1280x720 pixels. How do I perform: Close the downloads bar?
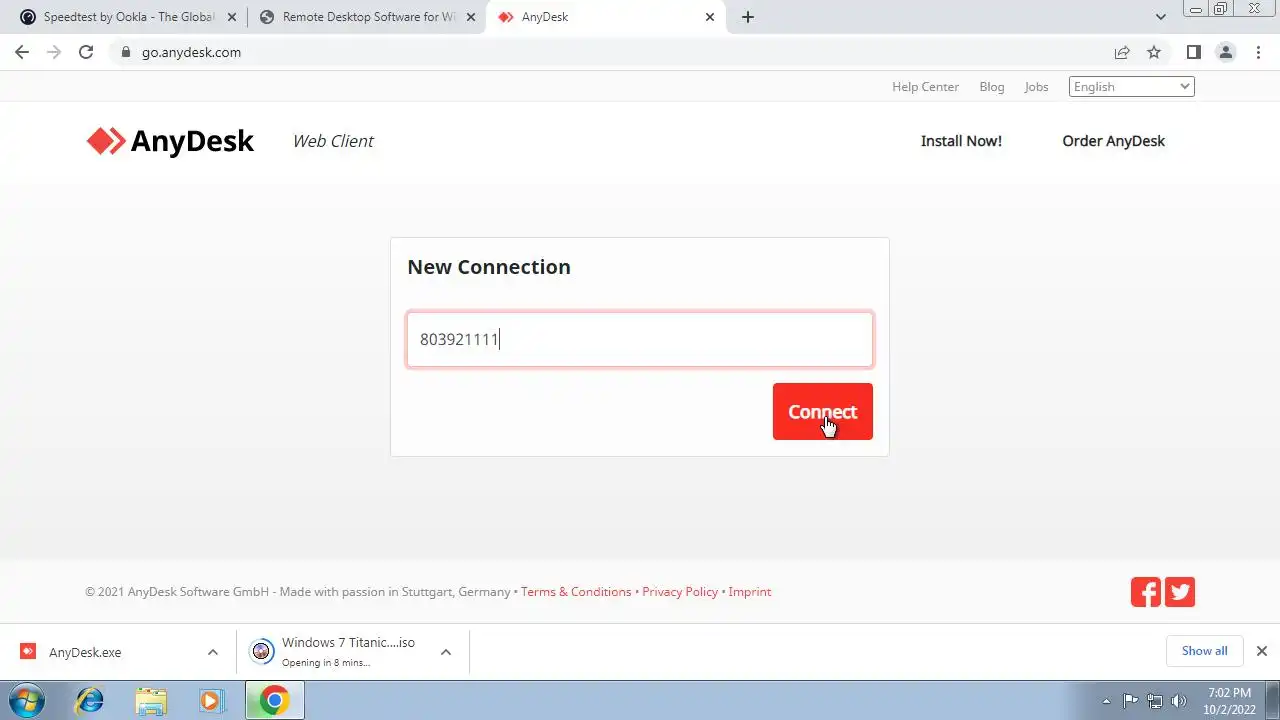[1261, 651]
